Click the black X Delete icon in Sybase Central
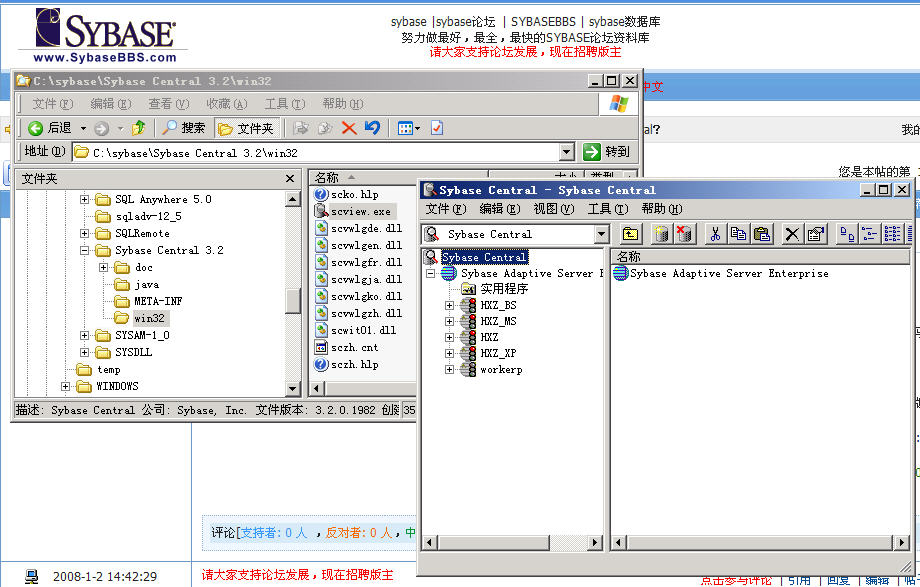The width and height of the screenshot is (920, 587). [x=792, y=234]
